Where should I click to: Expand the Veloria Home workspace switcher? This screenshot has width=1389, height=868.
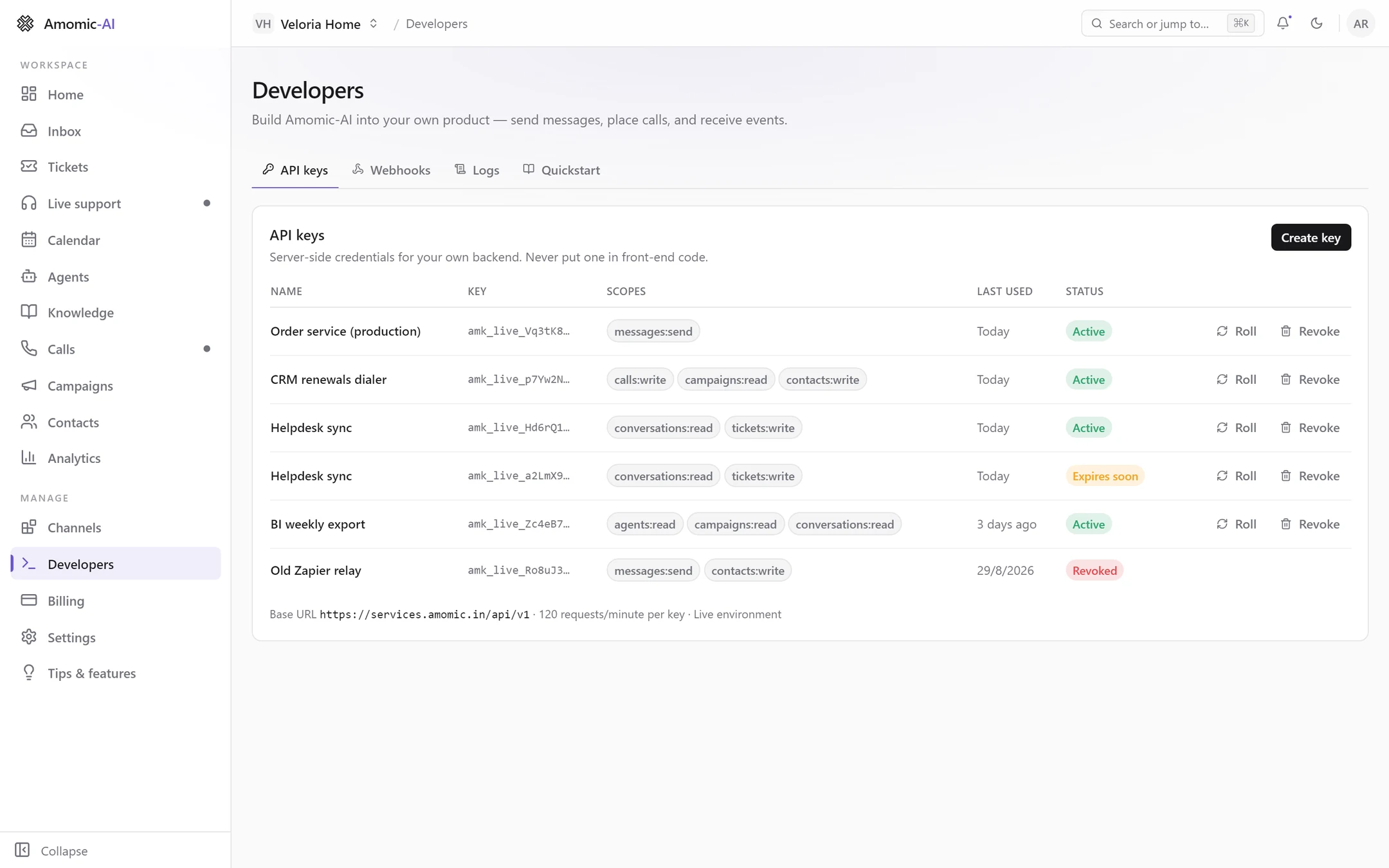tap(316, 24)
